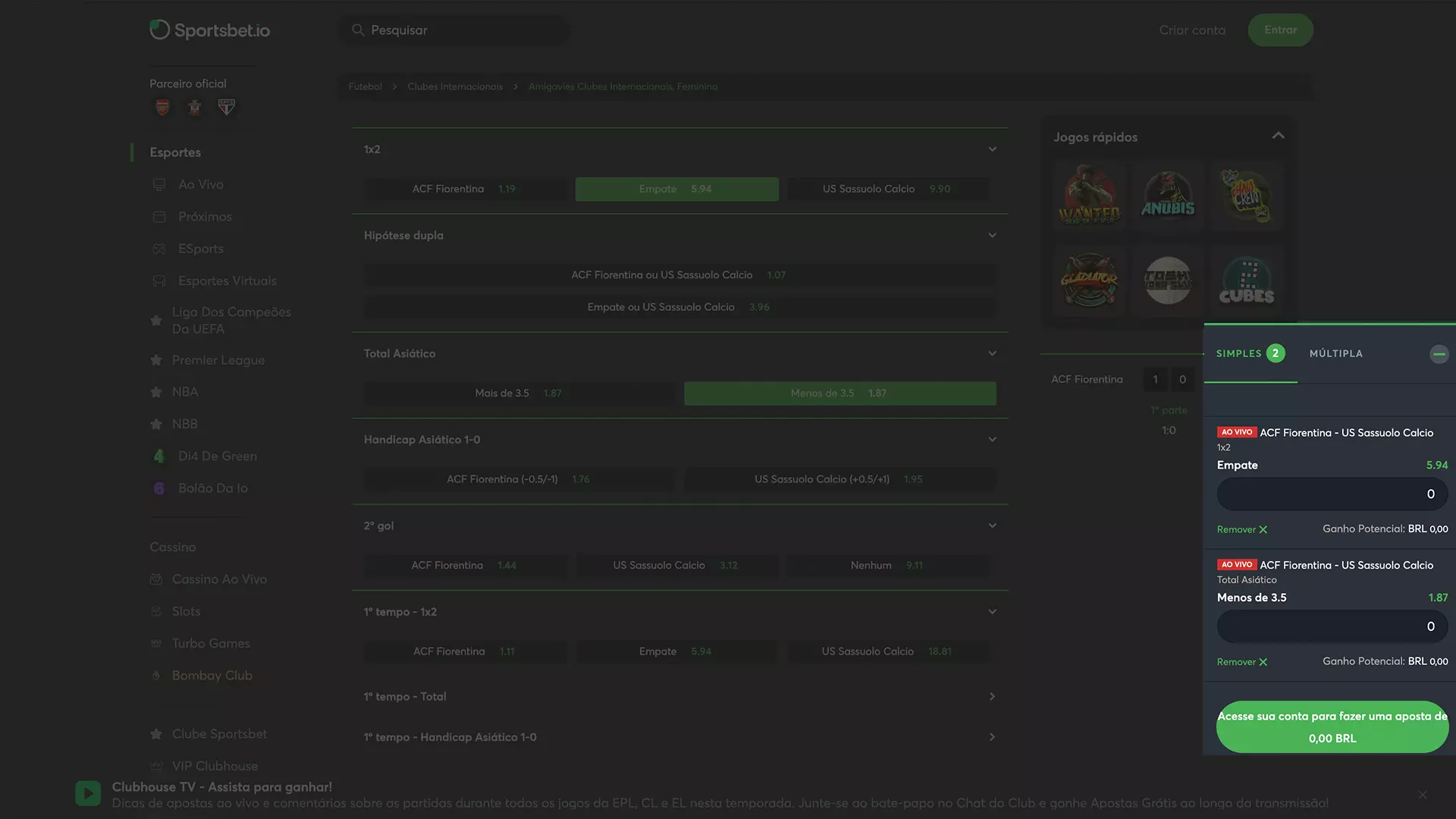Click the Cassino Ao Vivo icon

[x=156, y=579]
